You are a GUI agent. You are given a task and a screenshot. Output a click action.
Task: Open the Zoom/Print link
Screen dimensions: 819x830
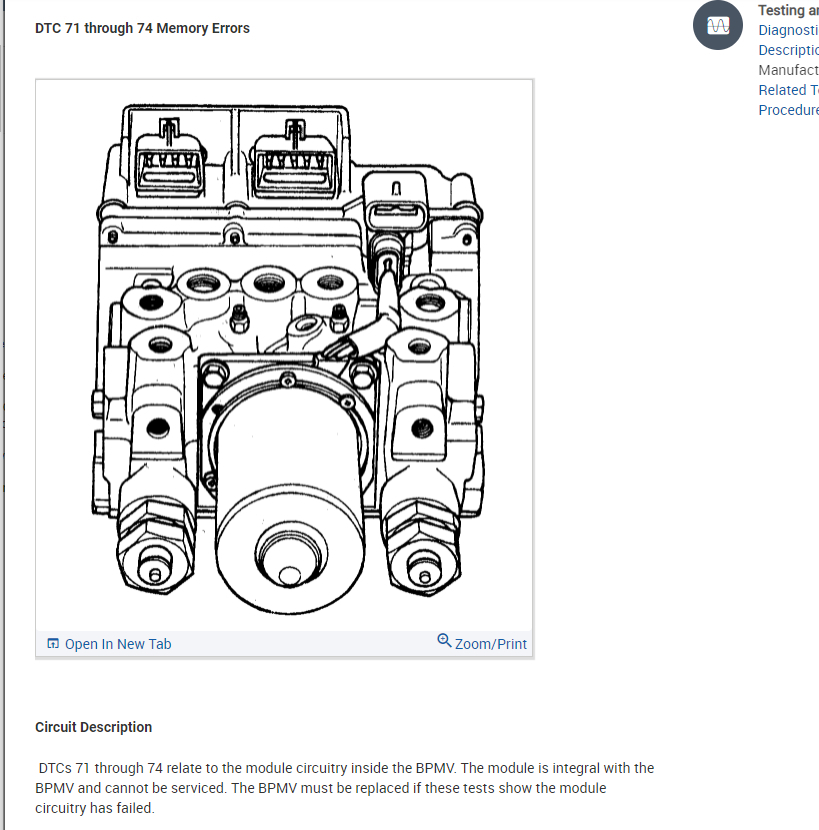tap(491, 644)
